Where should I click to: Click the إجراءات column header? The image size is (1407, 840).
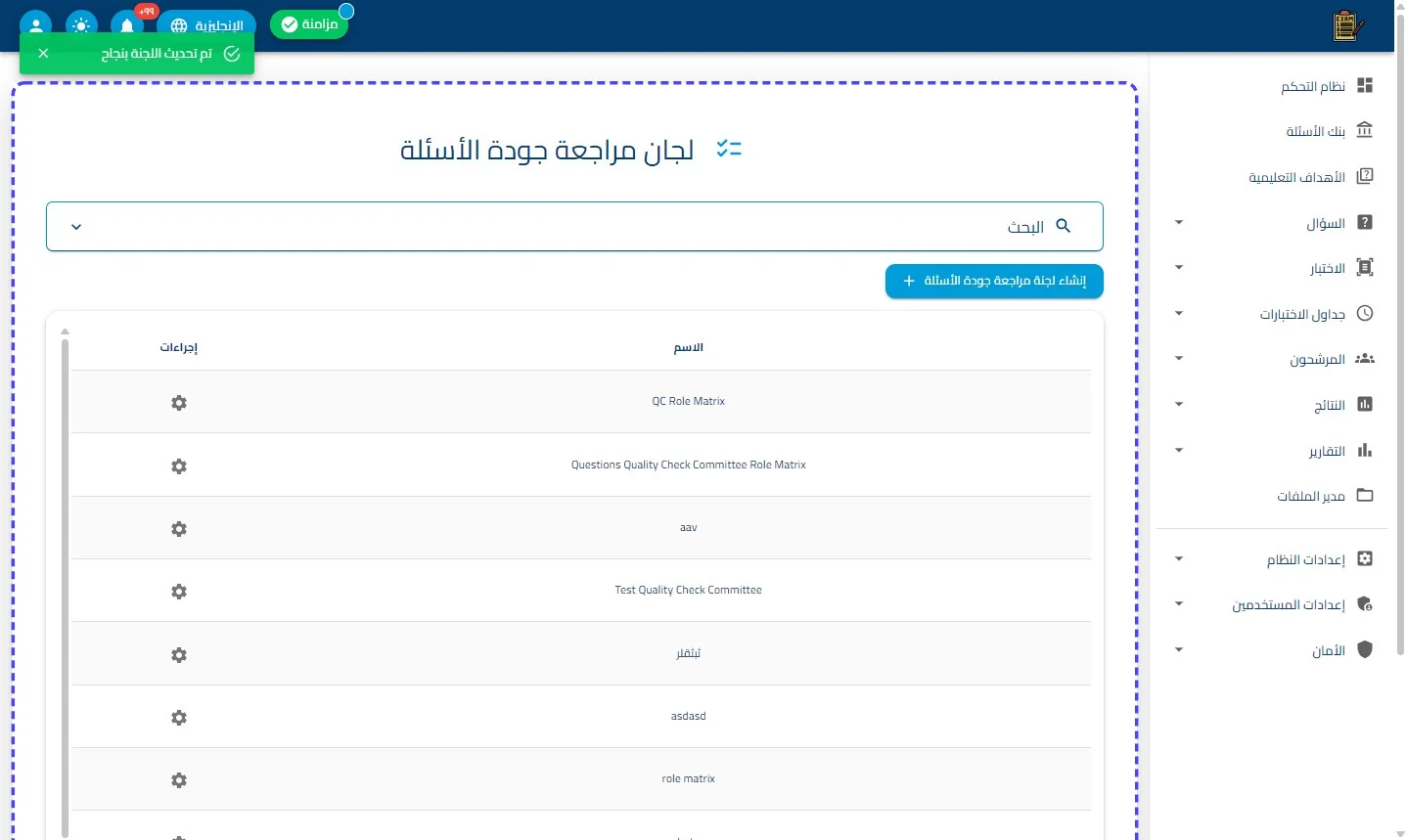(x=179, y=347)
